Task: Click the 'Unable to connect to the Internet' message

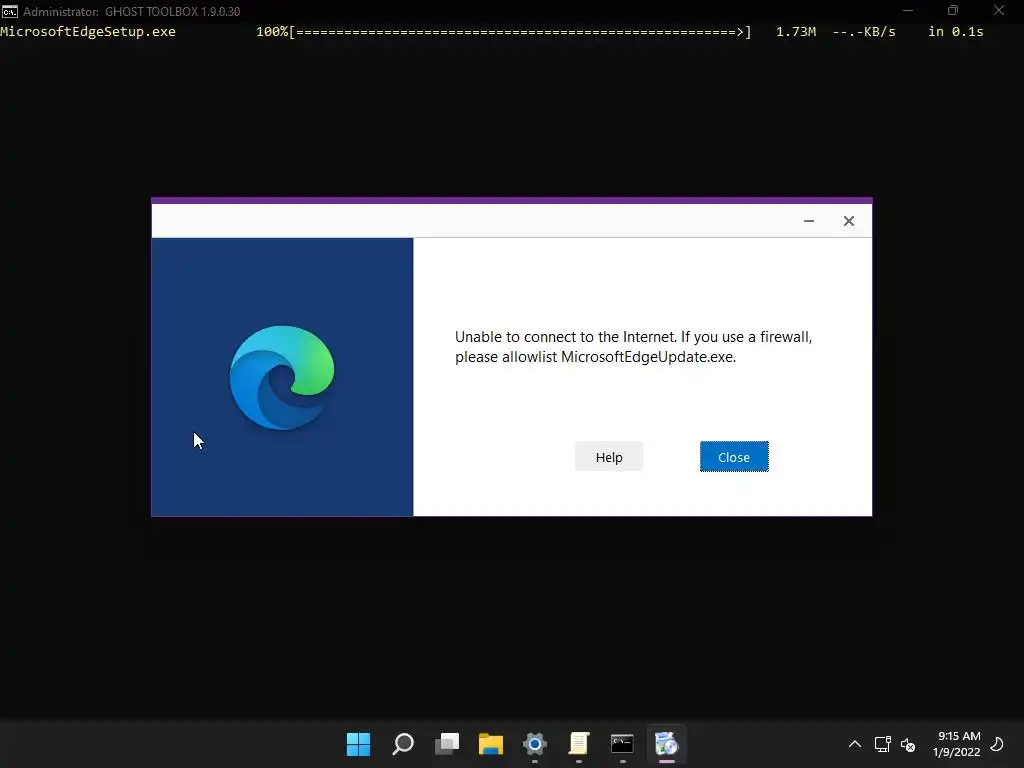Action: click(x=633, y=347)
